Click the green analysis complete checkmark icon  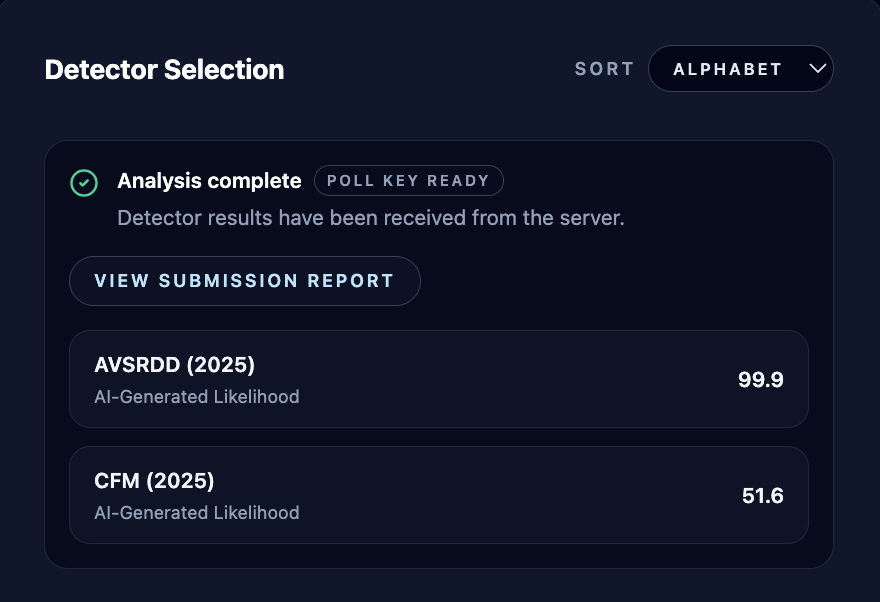[x=84, y=183]
